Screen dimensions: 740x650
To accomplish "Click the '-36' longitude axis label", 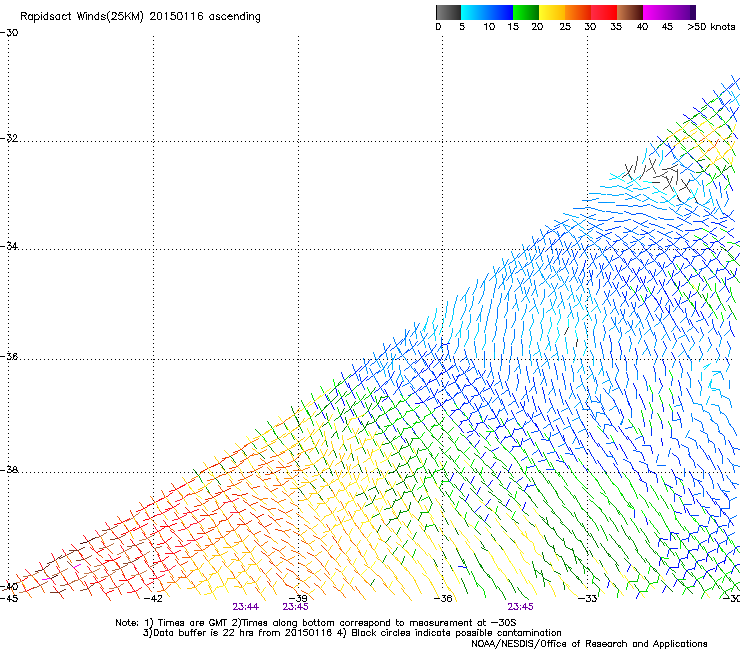I will tap(443, 599).
